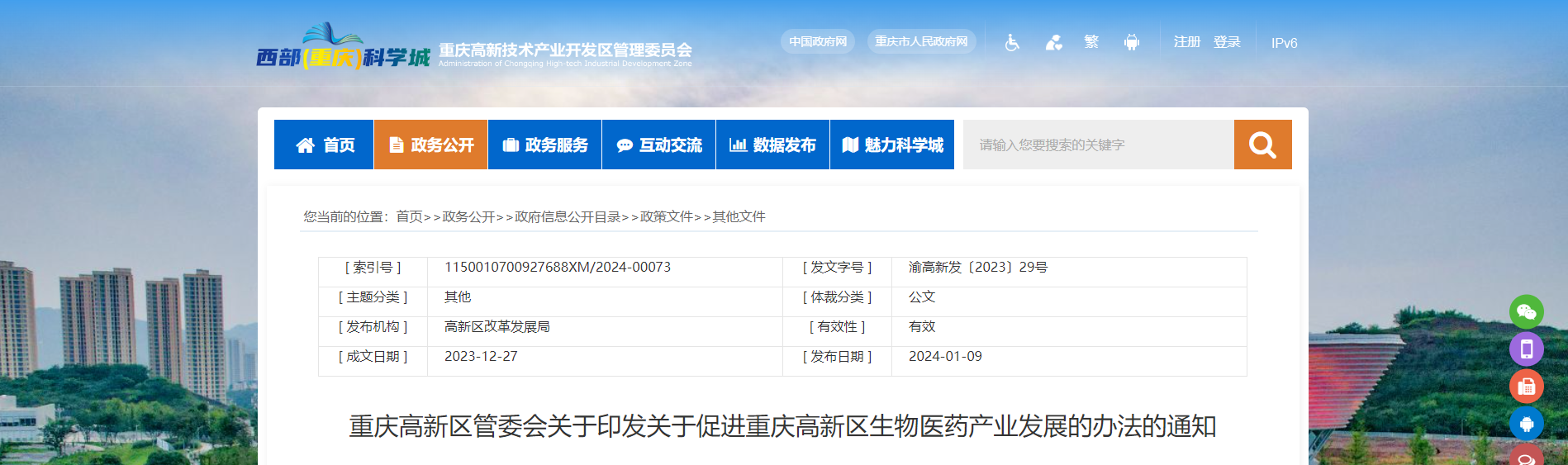Click the 中国政府网 link button
The image size is (1568, 465).
(817, 41)
